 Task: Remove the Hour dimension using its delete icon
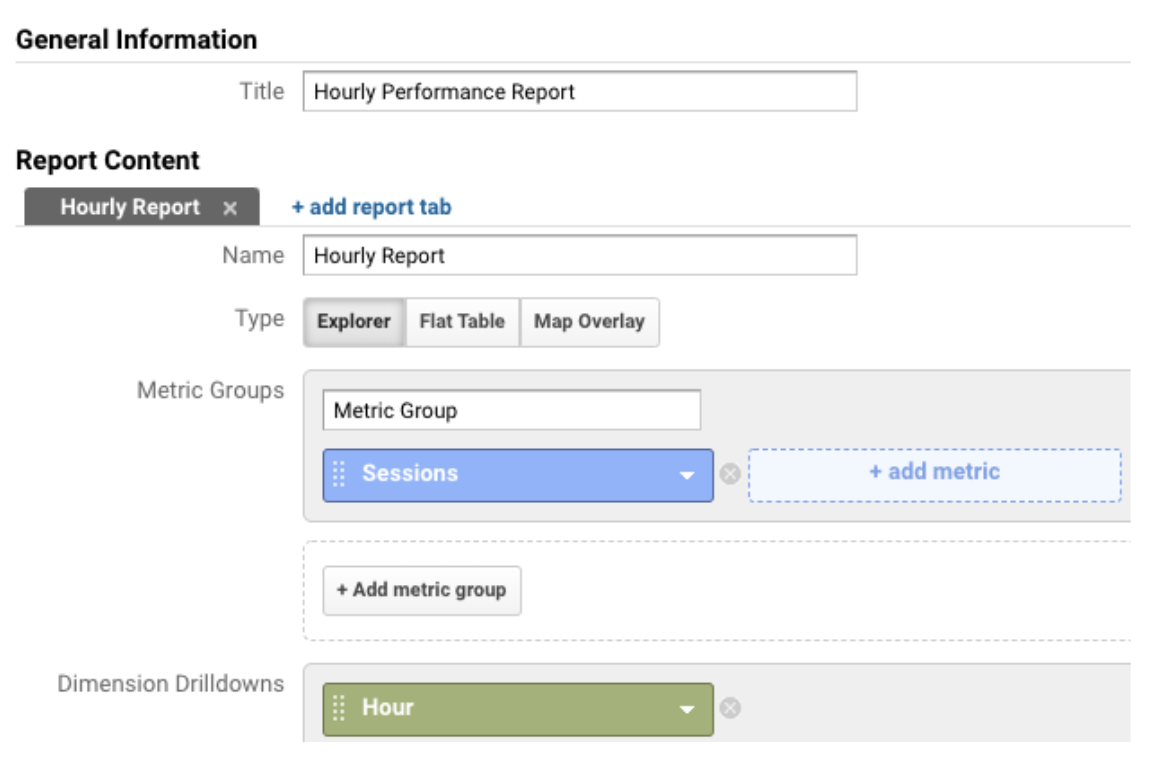click(730, 708)
